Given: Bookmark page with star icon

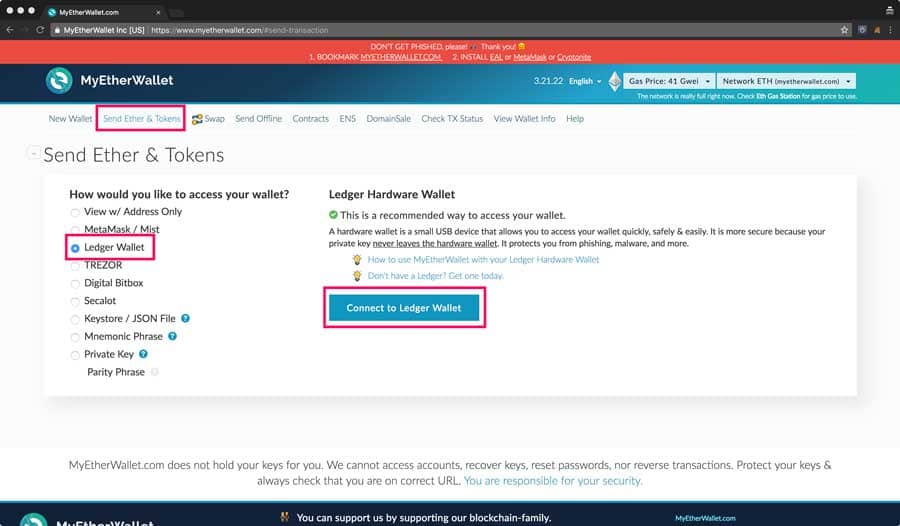Looking at the screenshot, I should (844, 30).
